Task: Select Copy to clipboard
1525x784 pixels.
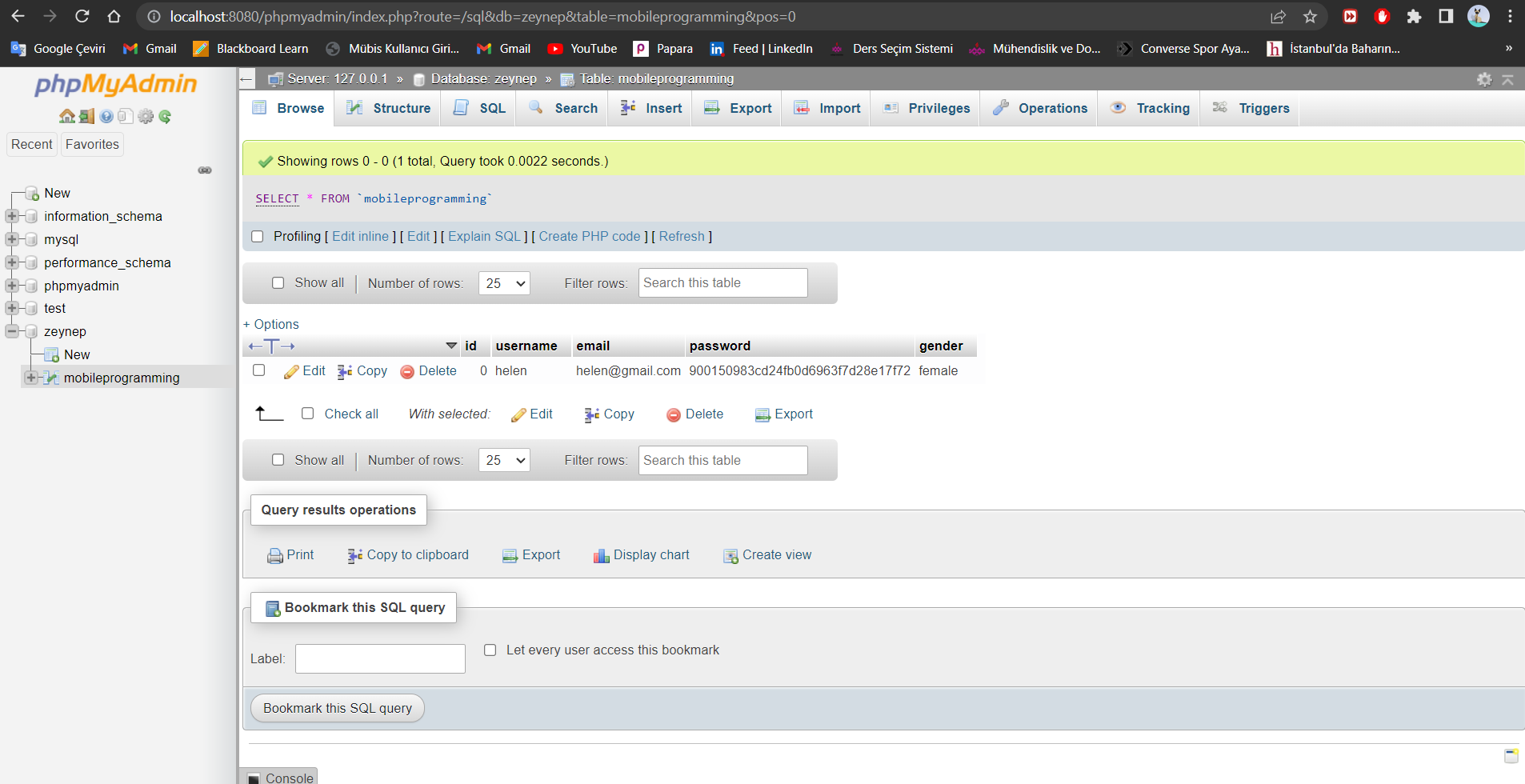Action: pyautogui.click(x=408, y=554)
